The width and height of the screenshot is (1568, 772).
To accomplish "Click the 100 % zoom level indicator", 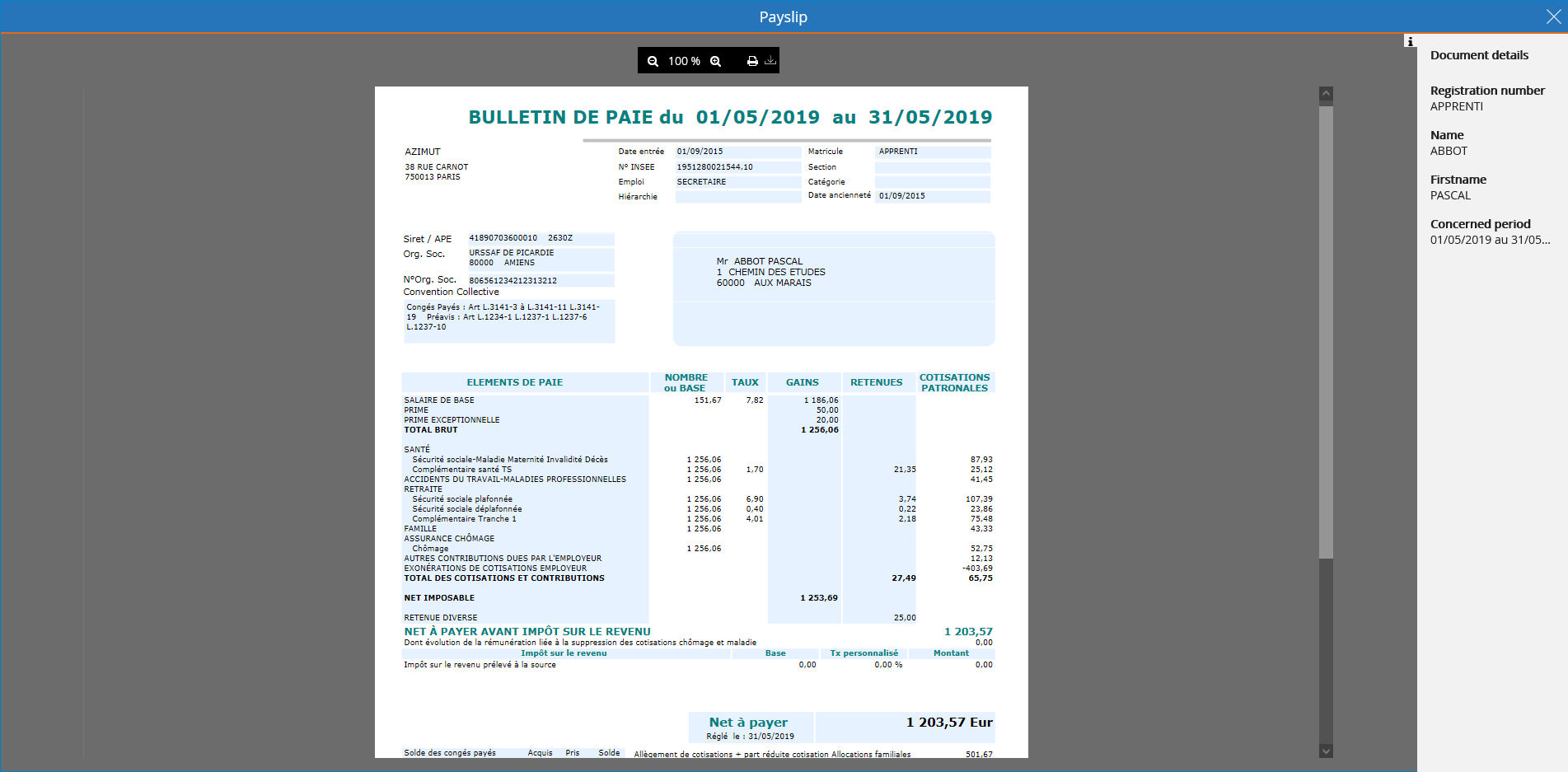I will (684, 60).
